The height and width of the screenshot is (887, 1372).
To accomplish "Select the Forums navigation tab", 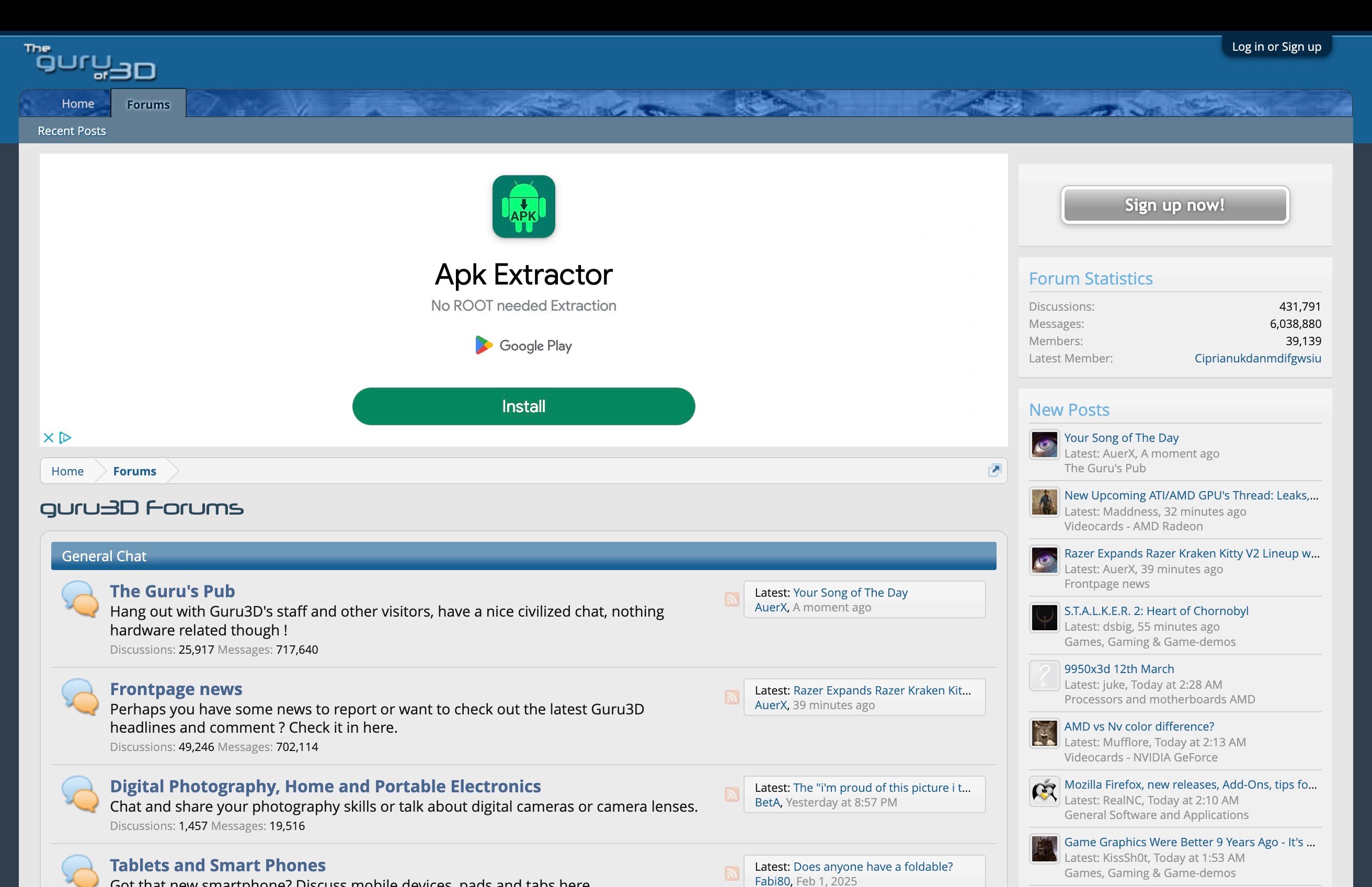I will (148, 104).
